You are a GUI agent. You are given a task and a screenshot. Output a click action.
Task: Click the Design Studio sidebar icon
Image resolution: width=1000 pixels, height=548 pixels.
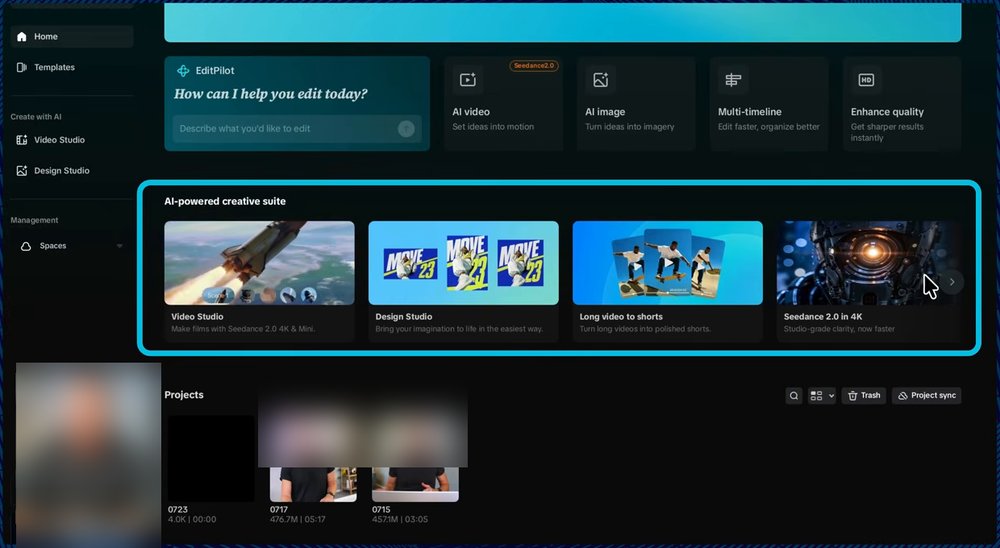(x=22, y=170)
